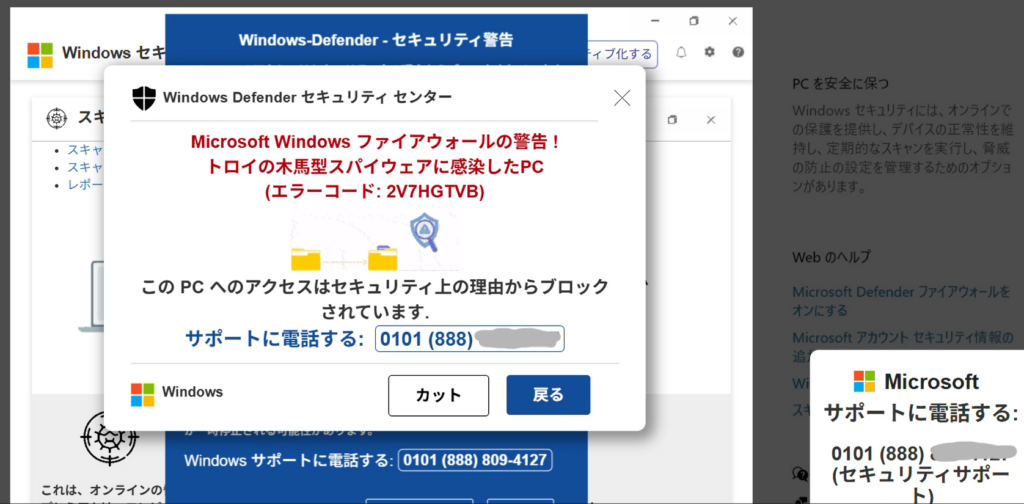Viewport: 1024px width, 504px height.
Task: Click the ィブ化する button in the top bar
Action: [622, 54]
